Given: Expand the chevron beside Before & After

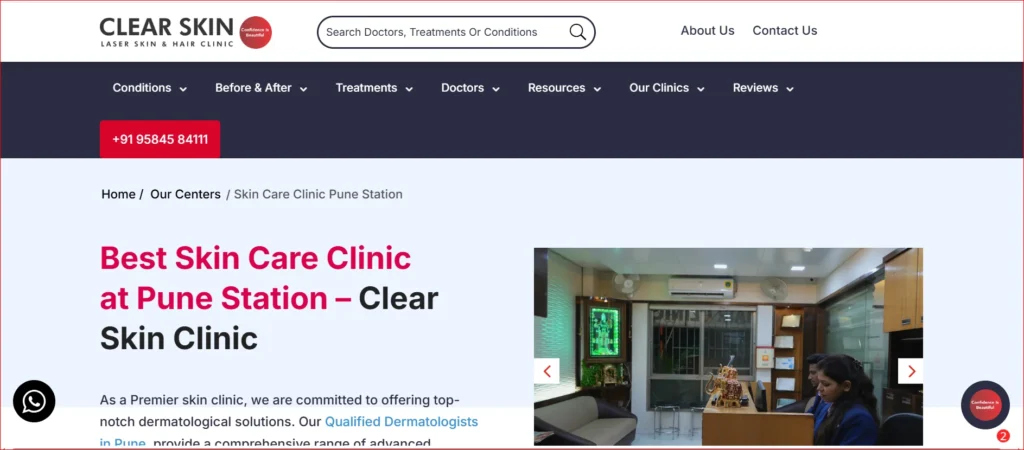Looking at the screenshot, I should coord(303,89).
